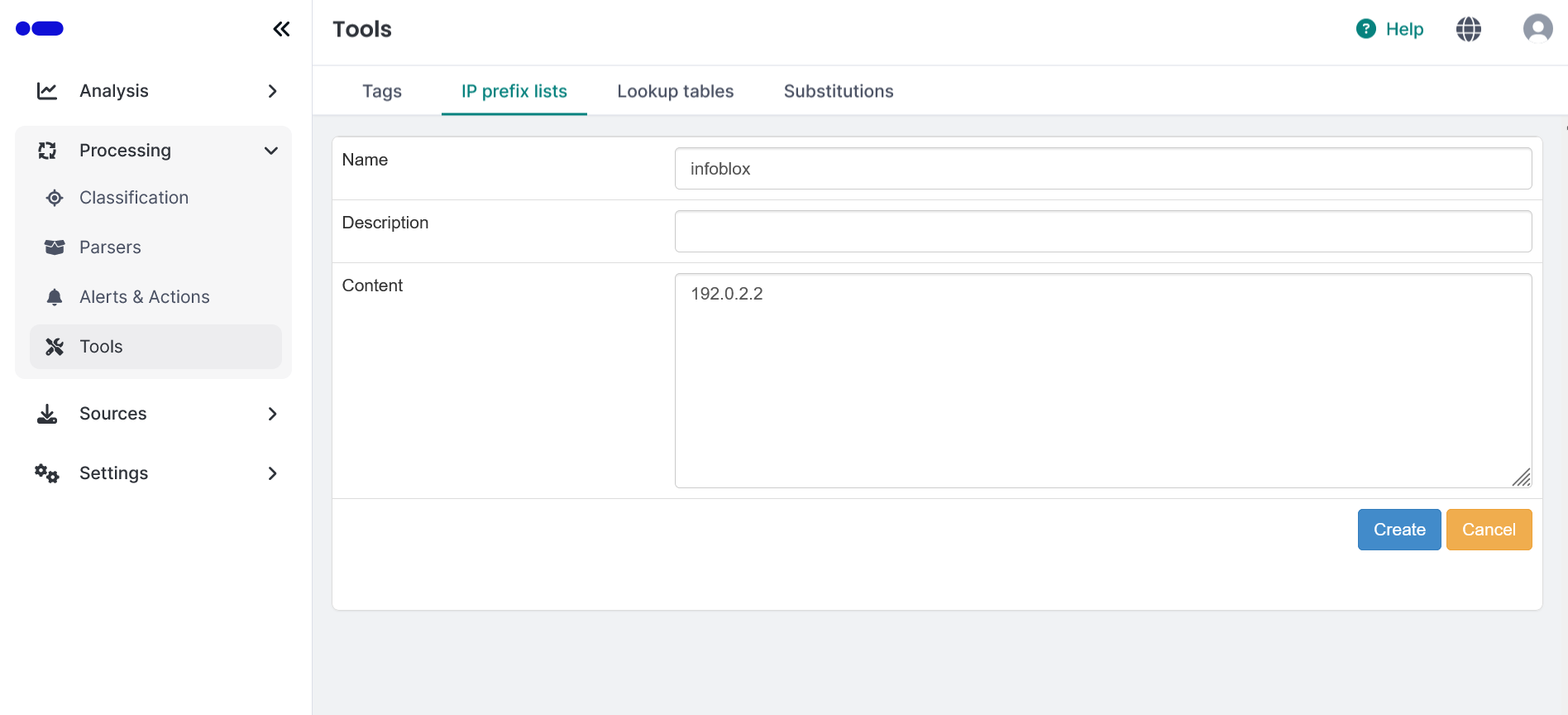Open the Lookup tables tab
The width and height of the screenshot is (1568, 715).
(676, 91)
